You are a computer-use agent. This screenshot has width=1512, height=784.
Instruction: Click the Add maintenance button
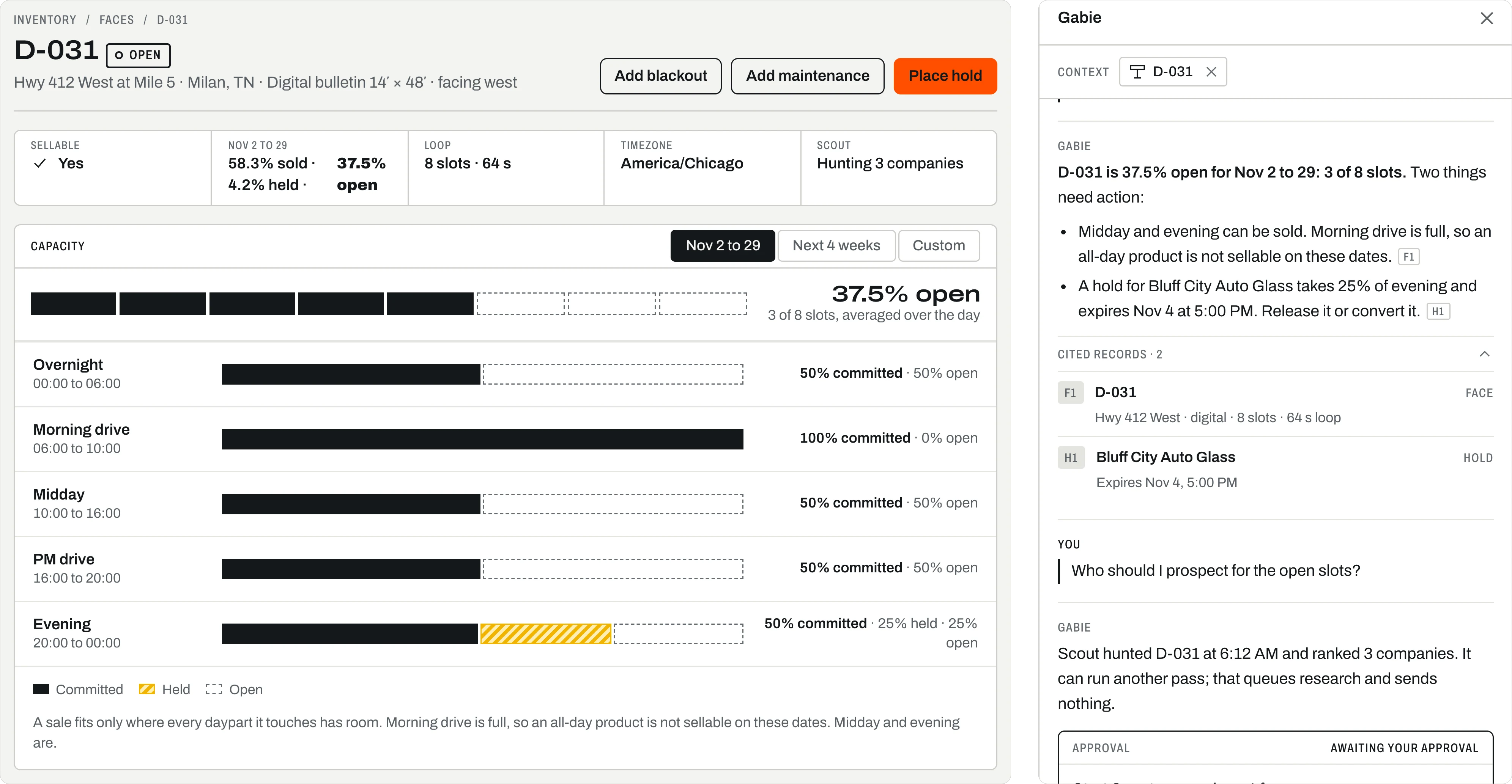pyautogui.click(x=807, y=76)
